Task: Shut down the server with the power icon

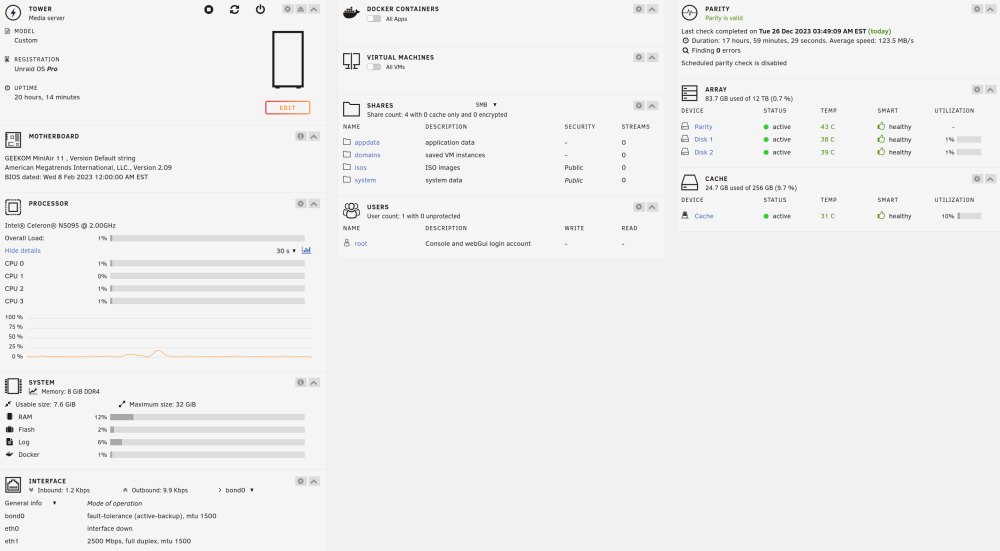Action: (x=260, y=10)
